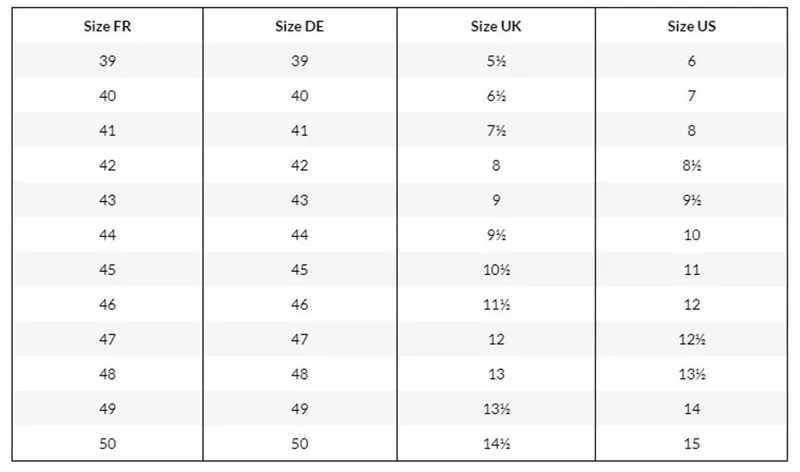Select UK size 7½ cell
Image resolution: width=800 pixels, height=472 pixels.
pos(496,131)
